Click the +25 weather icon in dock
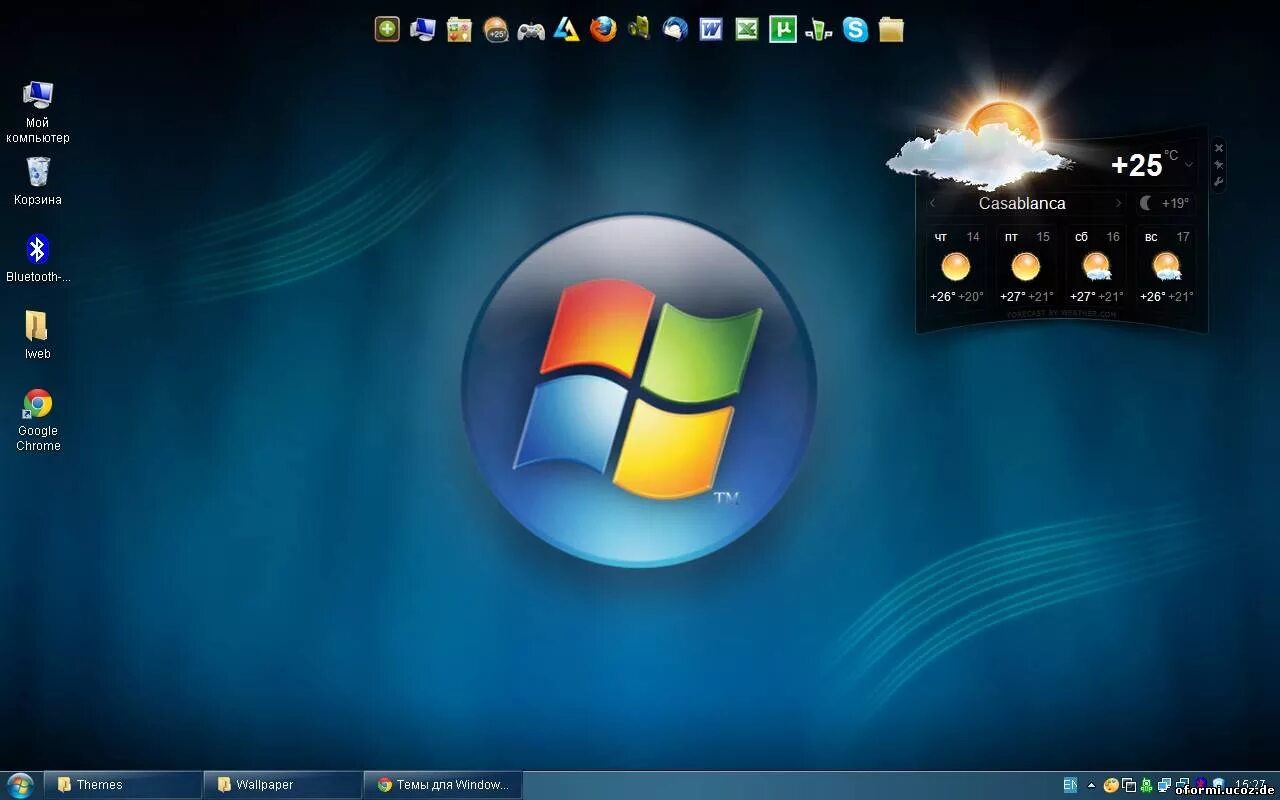This screenshot has width=1280, height=800. pyautogui.click(x=495, y=29)
